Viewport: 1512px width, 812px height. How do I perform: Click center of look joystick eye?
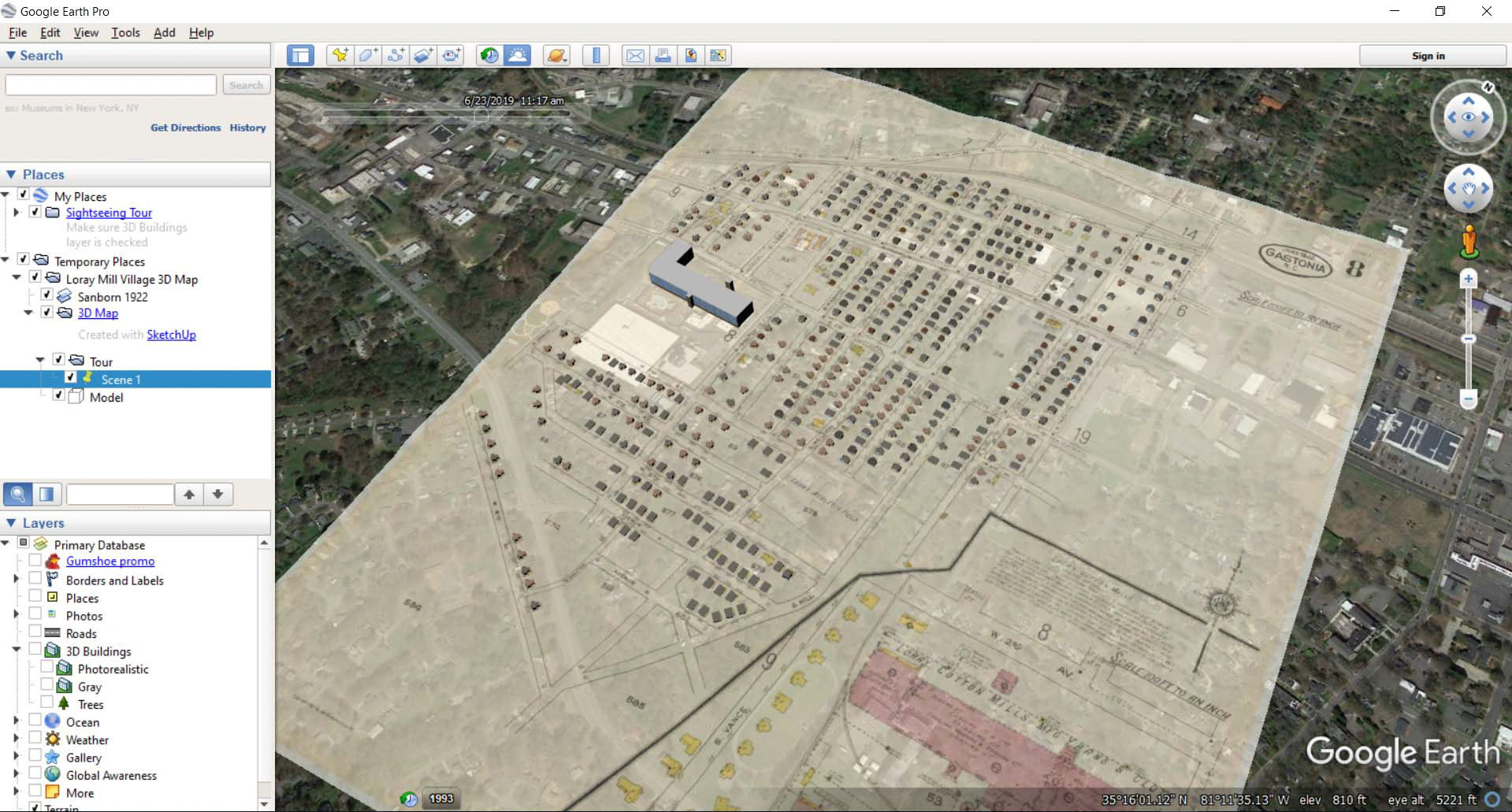point(1469,117)
